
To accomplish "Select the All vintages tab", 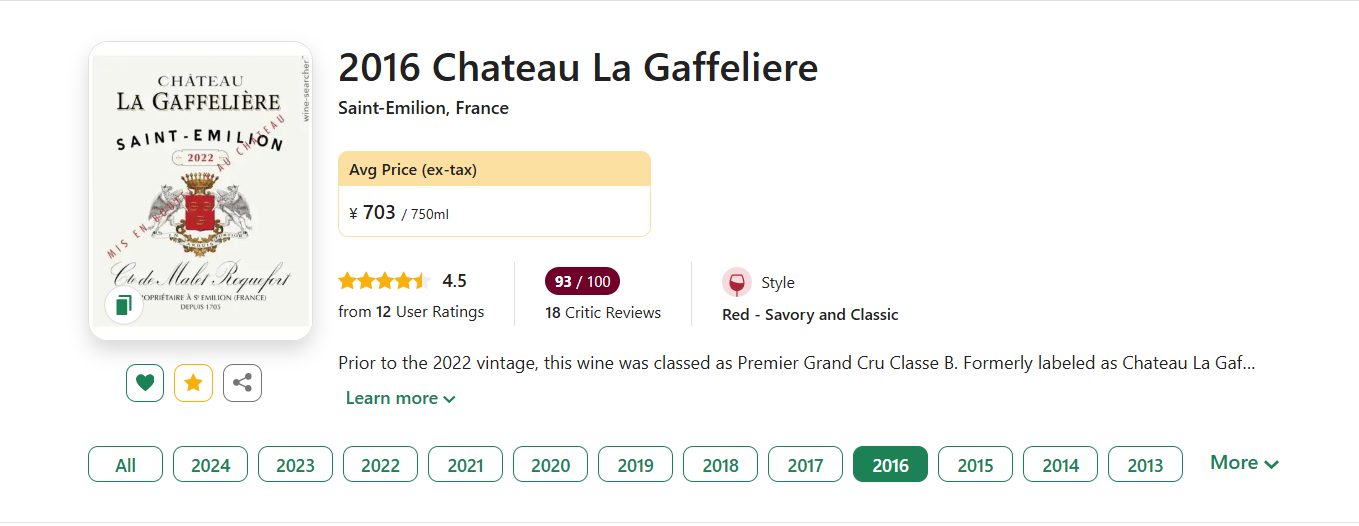I will (125, 465).
